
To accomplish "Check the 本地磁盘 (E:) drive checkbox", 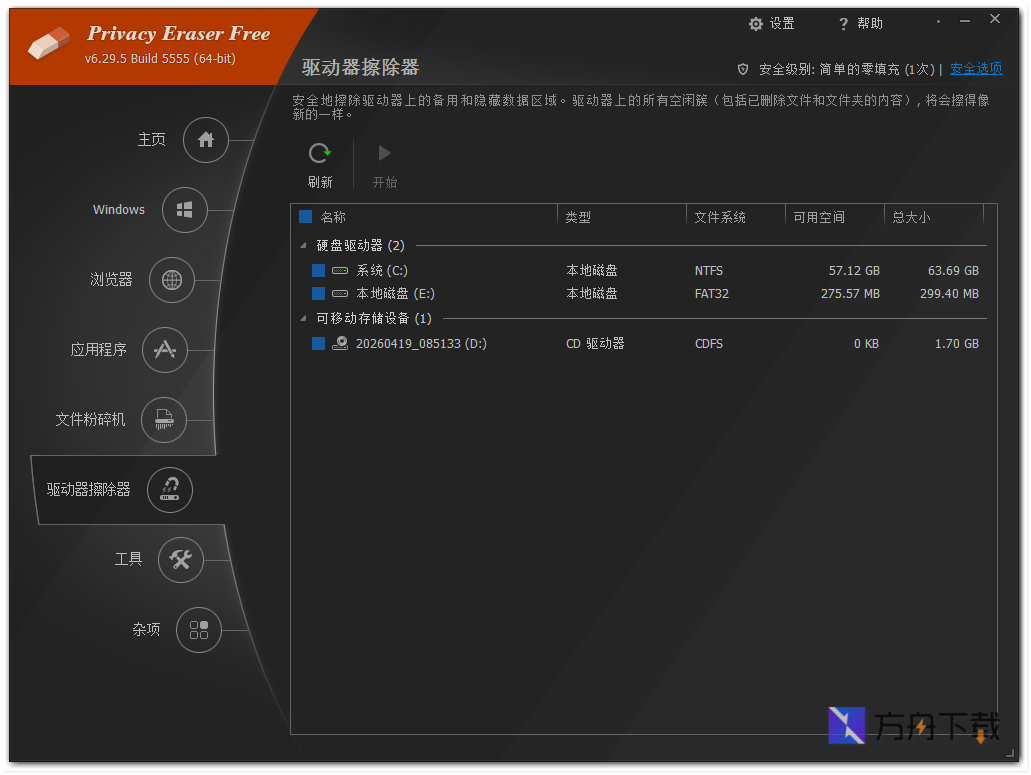I will click(x=318, y=293).
